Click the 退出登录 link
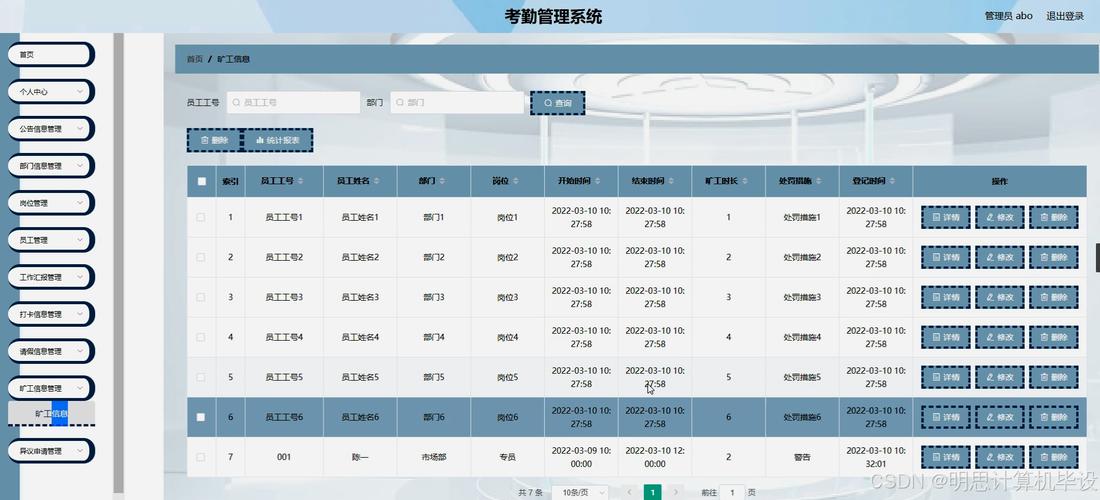 point(1065,15)
